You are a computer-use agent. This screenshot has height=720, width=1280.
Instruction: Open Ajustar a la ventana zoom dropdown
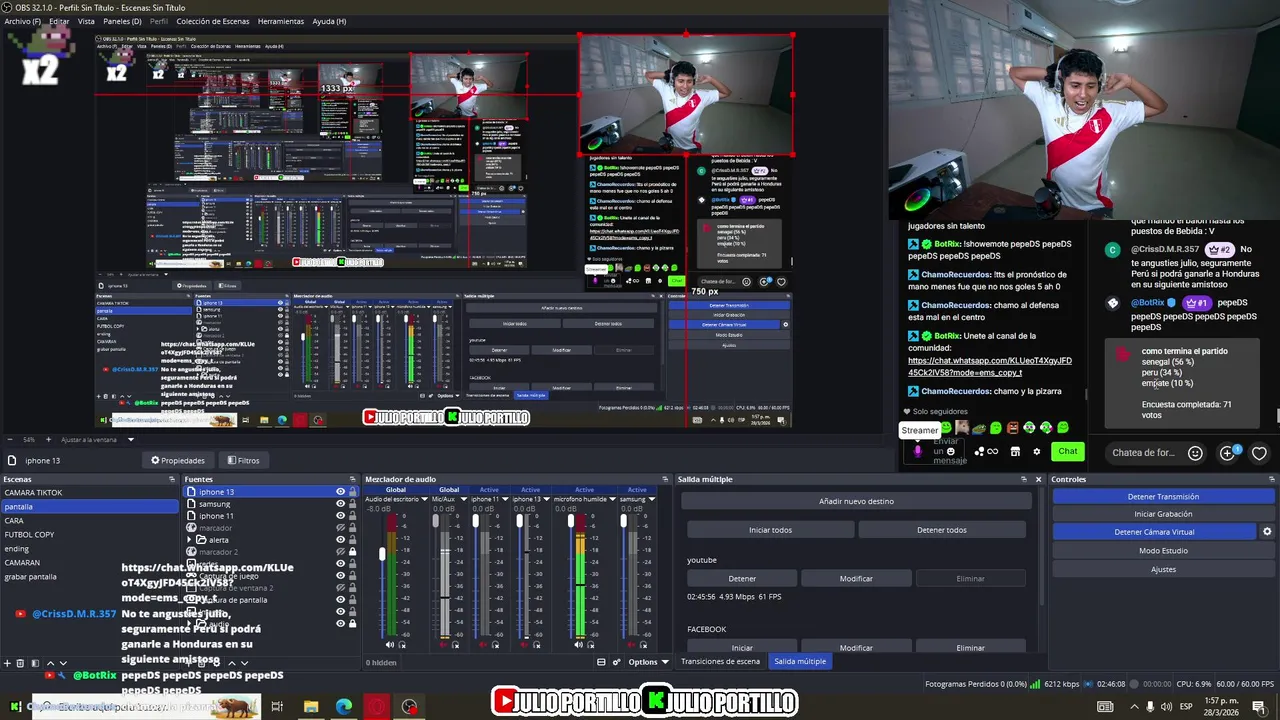tap(131, 439)
